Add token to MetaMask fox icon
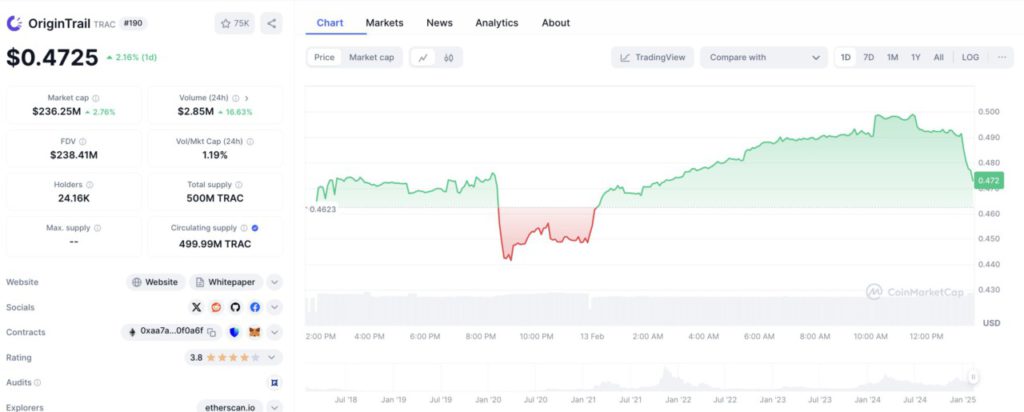This screenshot has width=1024, height=412. coord(255,332)
